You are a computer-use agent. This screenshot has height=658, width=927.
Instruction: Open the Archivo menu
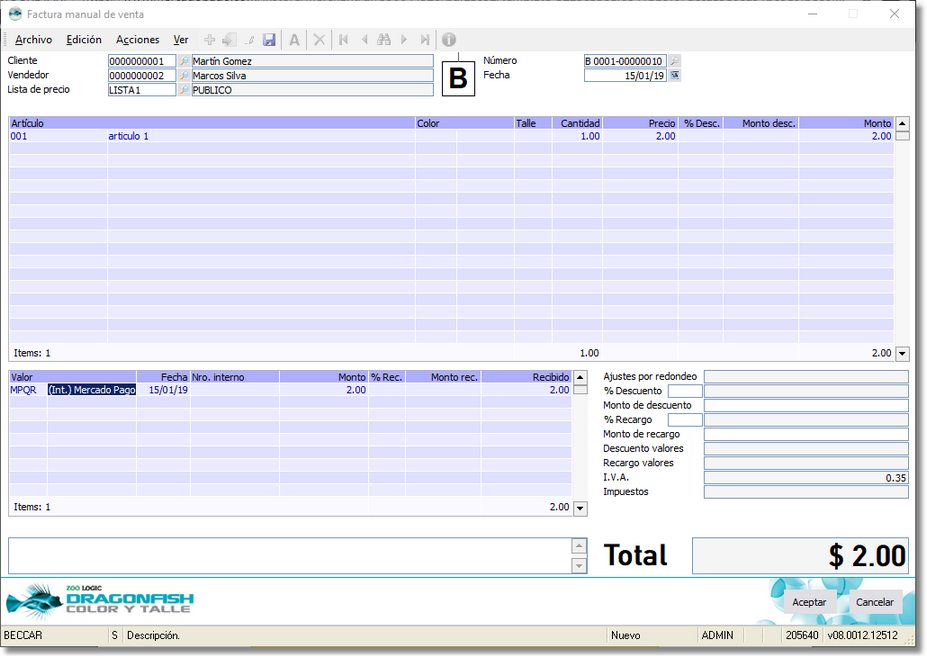(34, 40)
